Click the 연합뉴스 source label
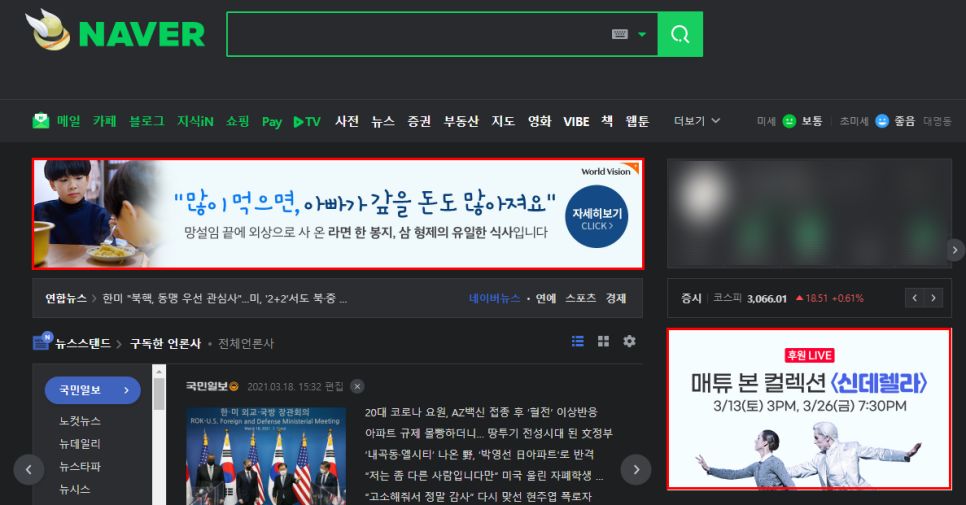 66,298
